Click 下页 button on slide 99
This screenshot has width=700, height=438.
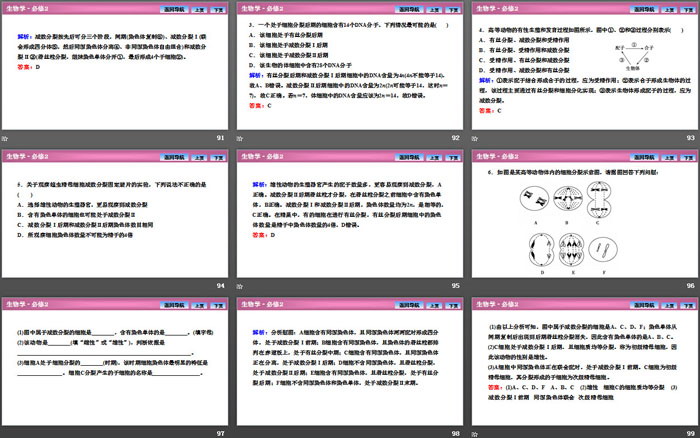tap(688, 305)
